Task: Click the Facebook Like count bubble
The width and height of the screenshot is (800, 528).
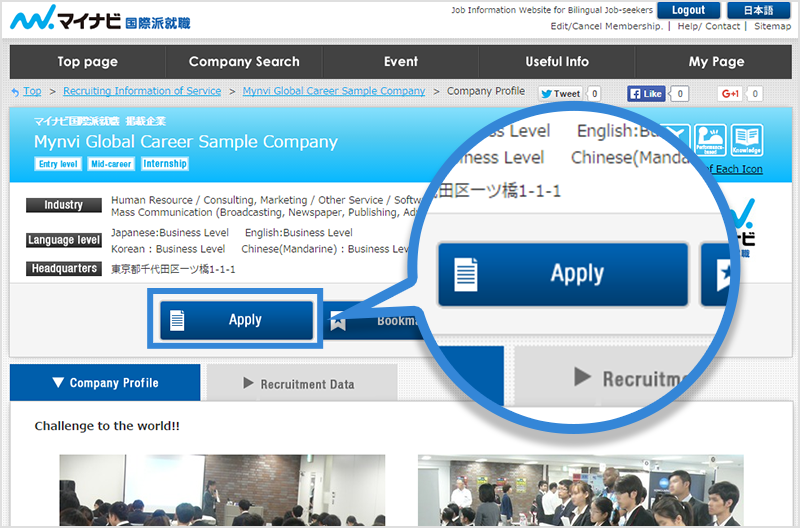Action: [x=680, y=93]
